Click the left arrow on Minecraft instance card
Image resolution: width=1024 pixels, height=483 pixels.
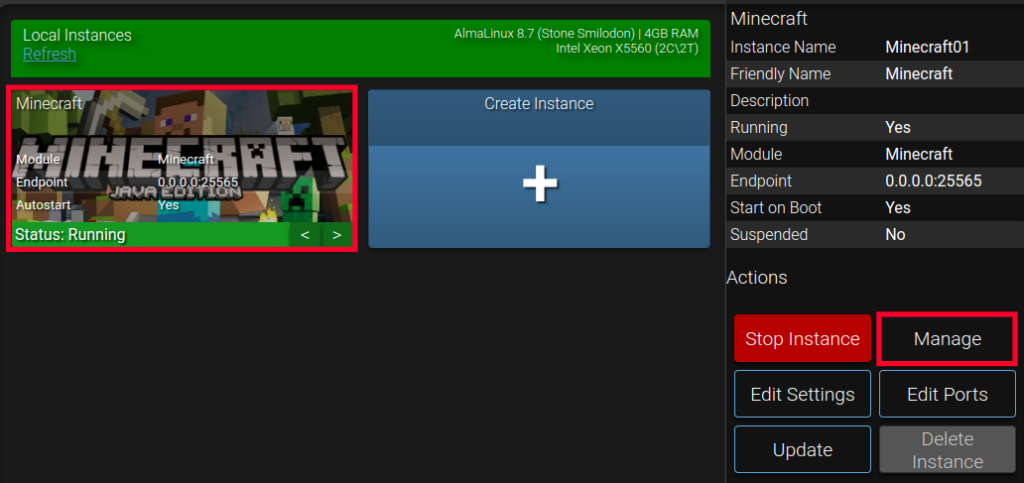point(305,235)
